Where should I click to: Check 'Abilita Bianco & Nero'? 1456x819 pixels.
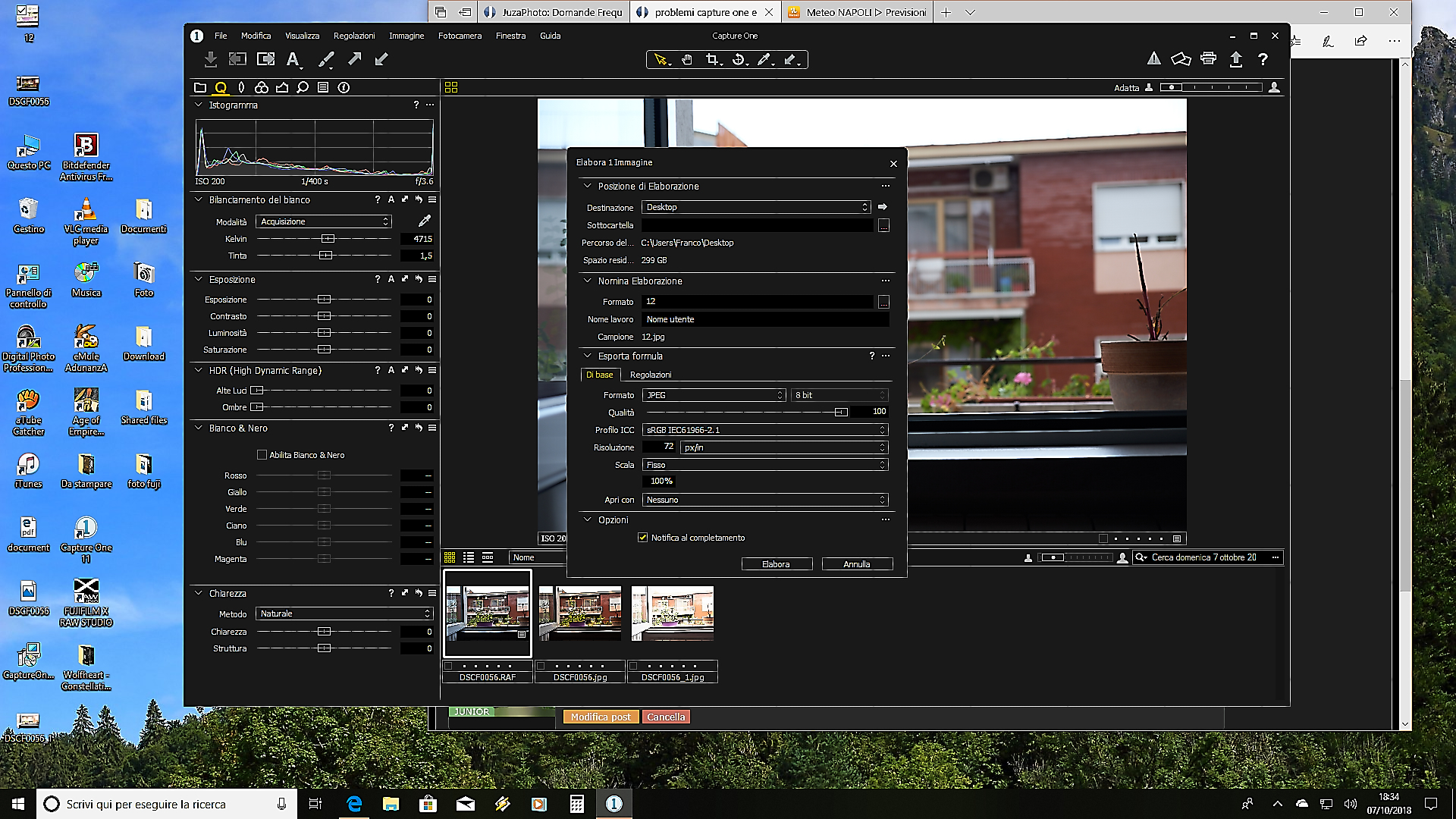[x=262, y=454]
